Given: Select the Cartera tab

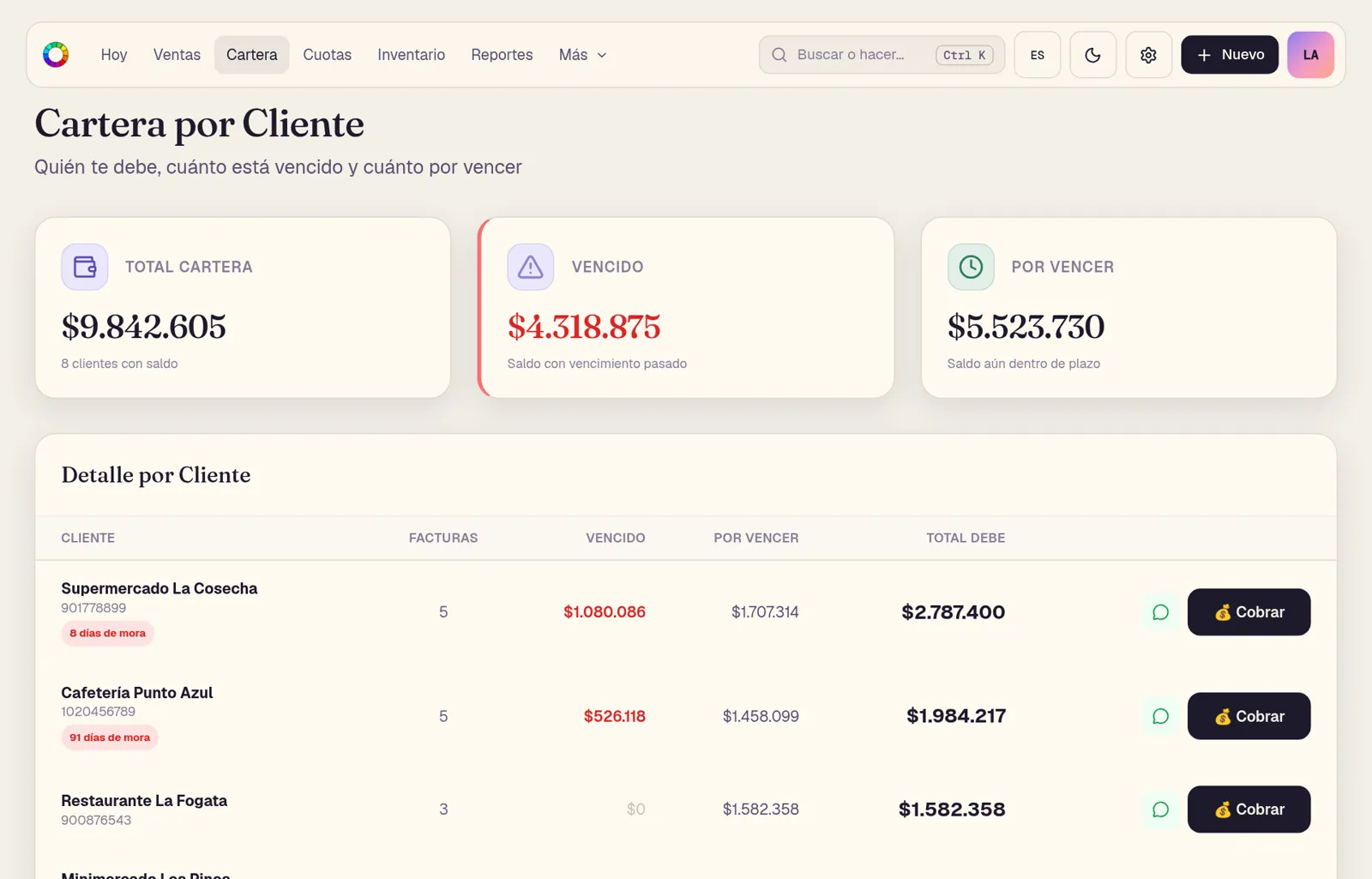Looking at the screenshot, I should [x=252, y=55].
